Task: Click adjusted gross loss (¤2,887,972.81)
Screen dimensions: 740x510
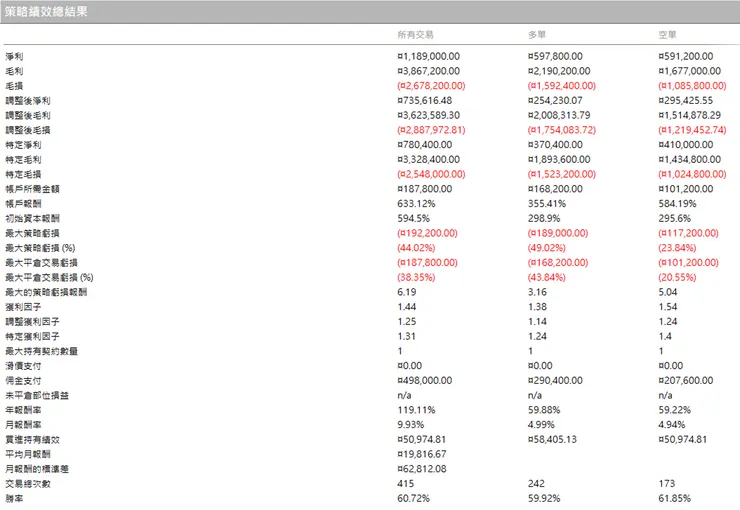Action: 431,130
